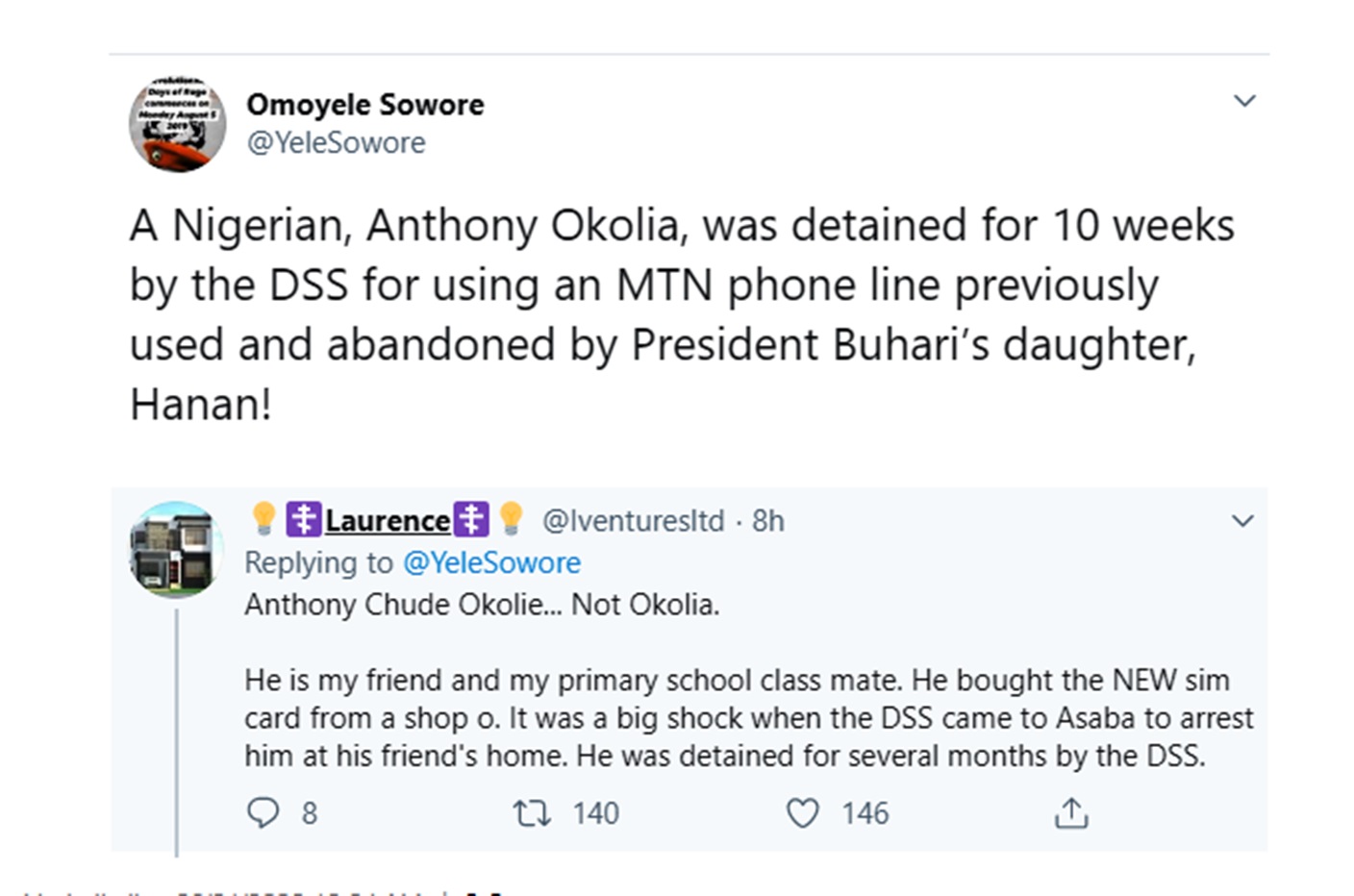This screenshot has height=896, width=1354.
Task: Retweet Laurence's reply using the retweet icon
Action: (531, 813)
